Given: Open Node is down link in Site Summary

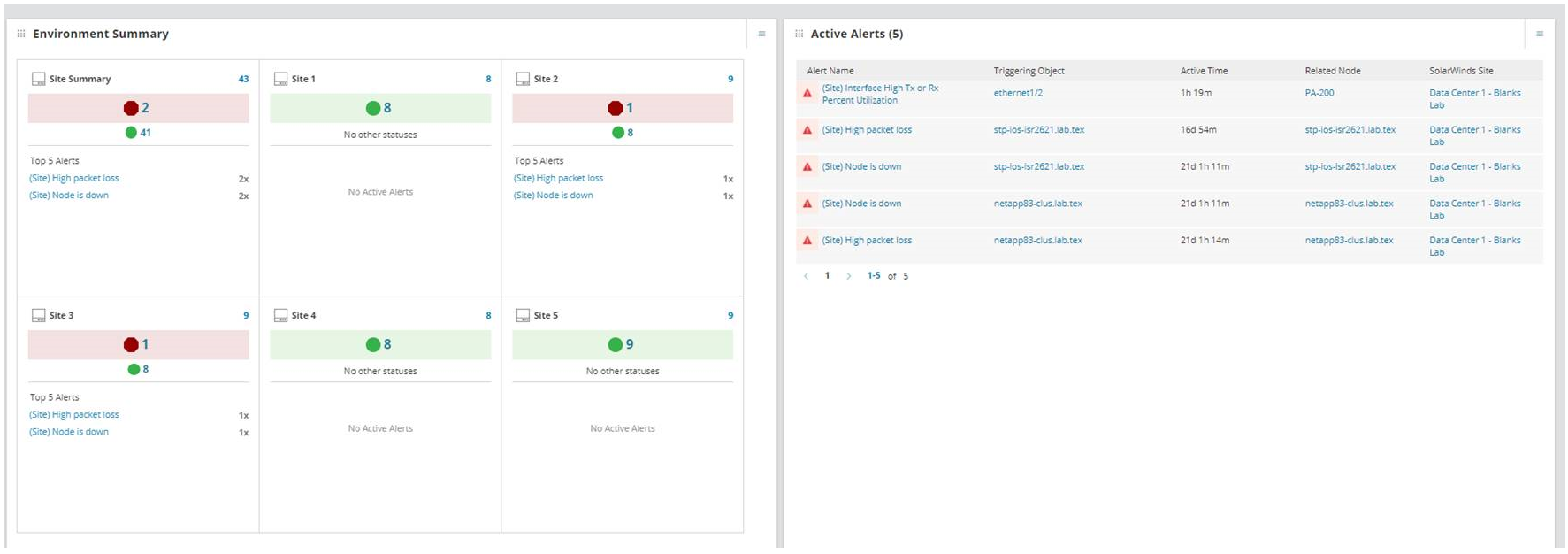Looking at the screenshot, I should 69,196.
